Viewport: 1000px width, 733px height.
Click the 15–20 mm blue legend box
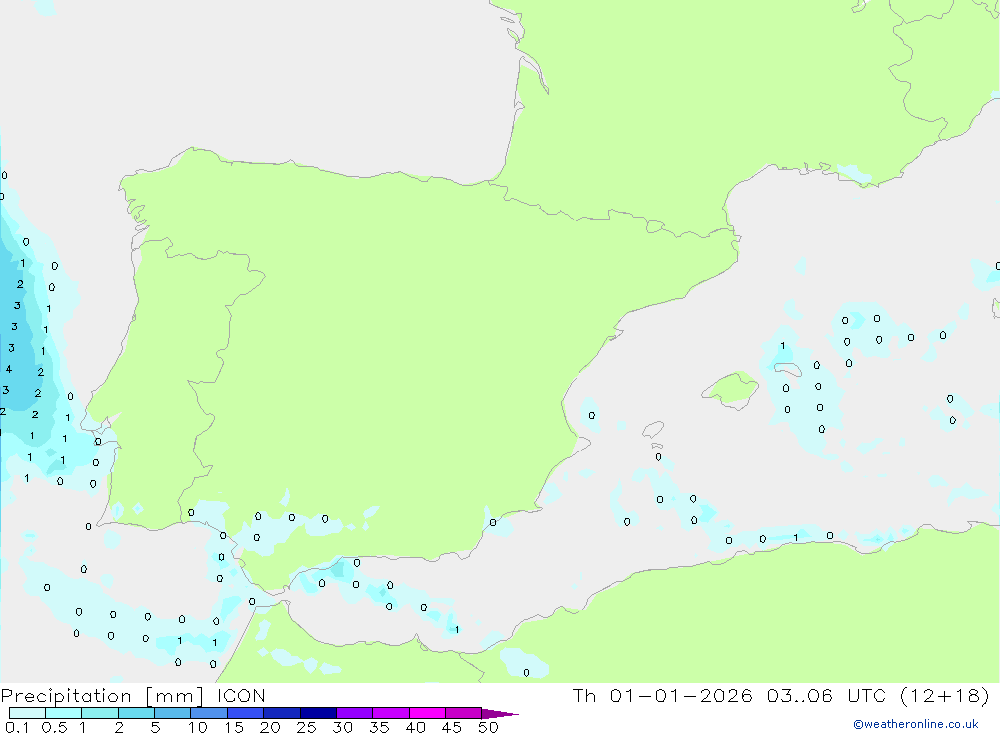coord(246,713)
